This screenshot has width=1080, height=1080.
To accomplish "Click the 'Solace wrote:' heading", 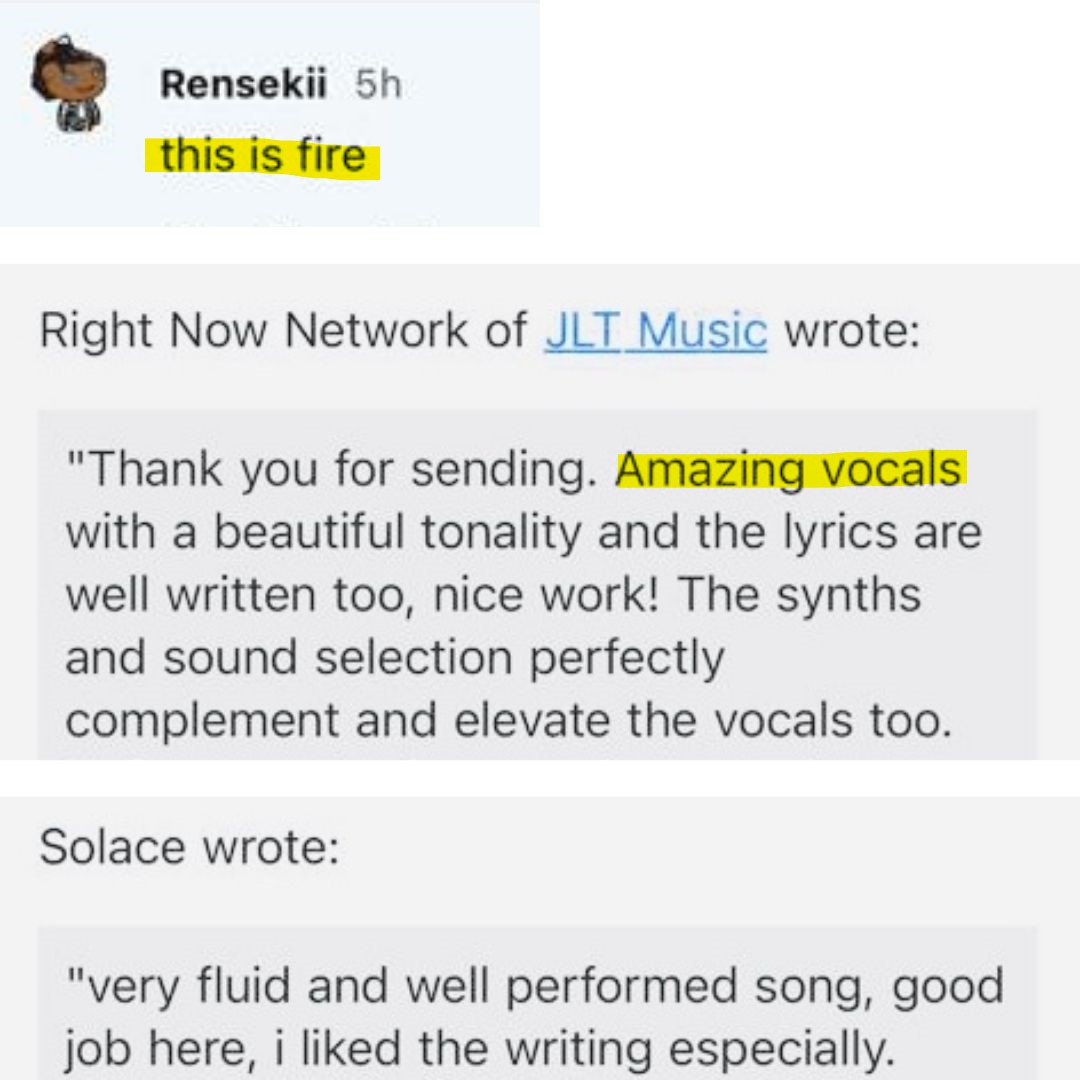I will tap(189, 847).
